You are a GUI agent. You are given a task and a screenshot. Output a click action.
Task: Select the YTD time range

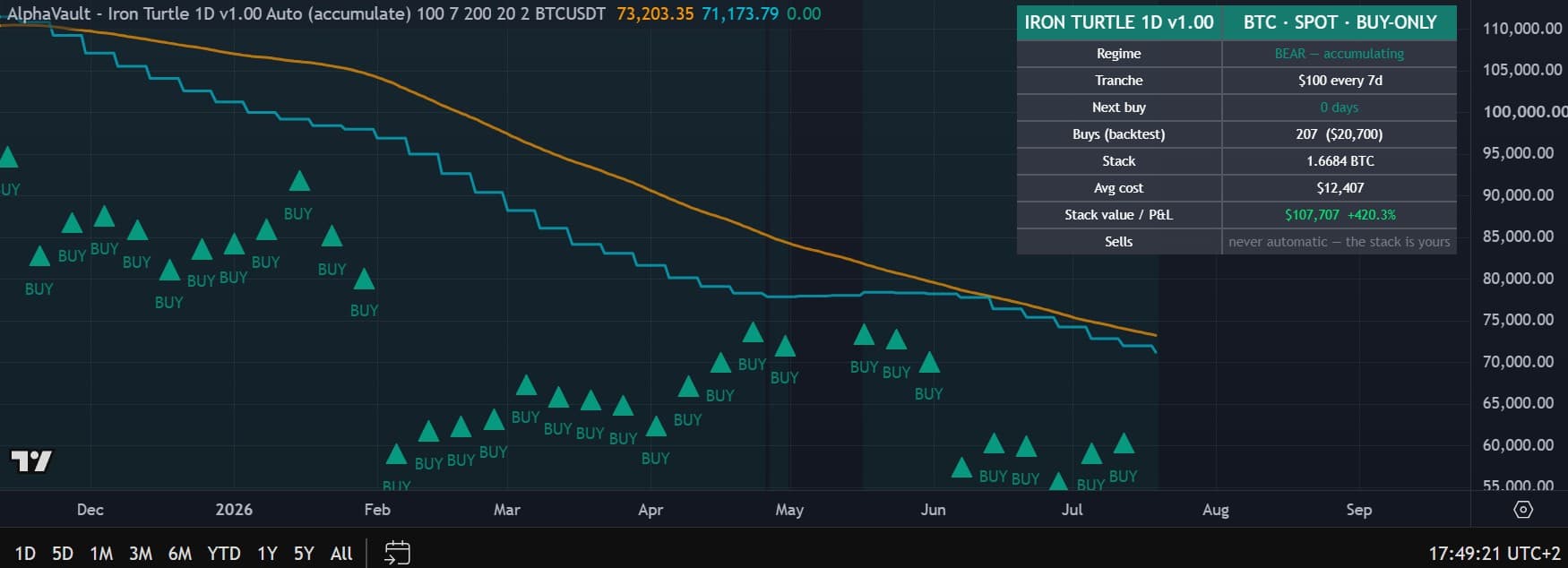[x=224, y=554]
